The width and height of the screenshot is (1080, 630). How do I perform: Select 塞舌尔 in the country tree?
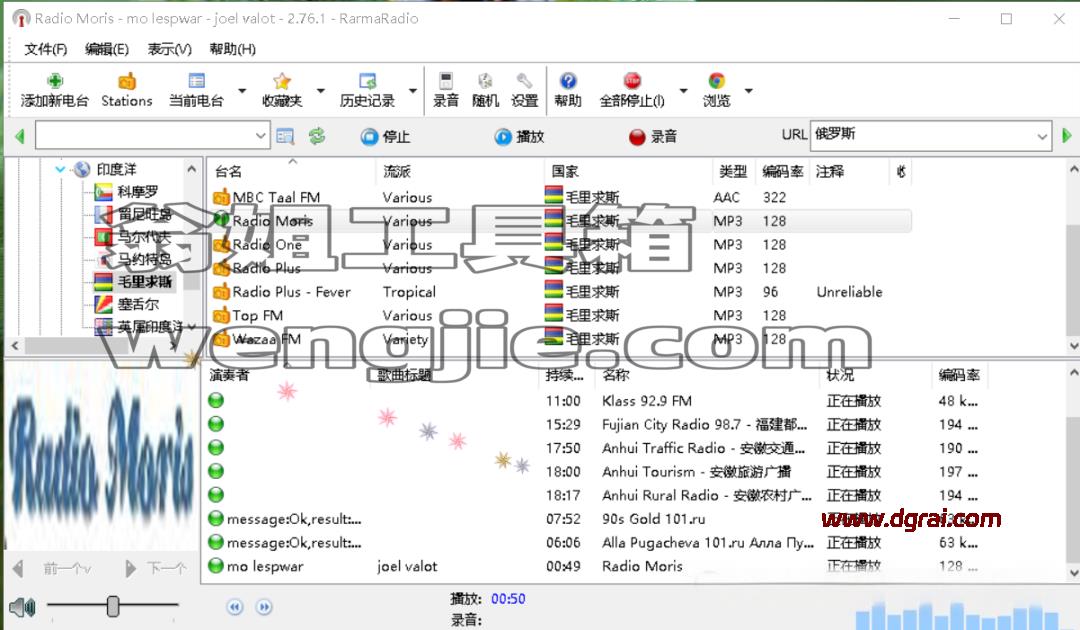138,304
